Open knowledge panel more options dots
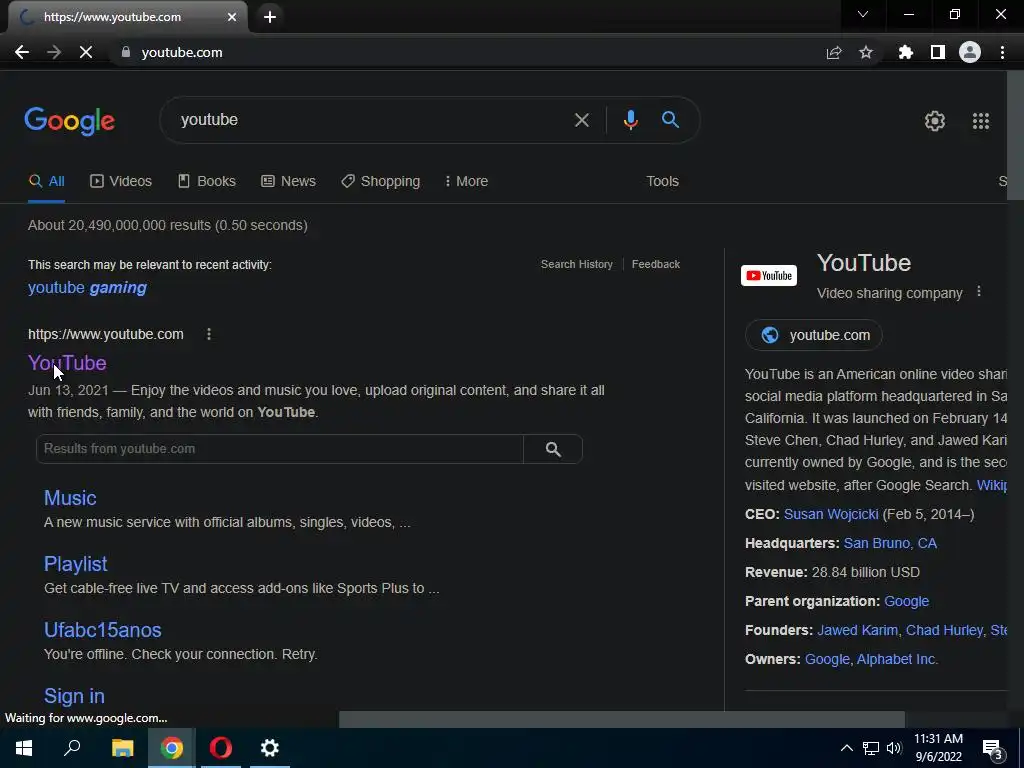This screenshot has height=768, width=1024. pos(978,291)
